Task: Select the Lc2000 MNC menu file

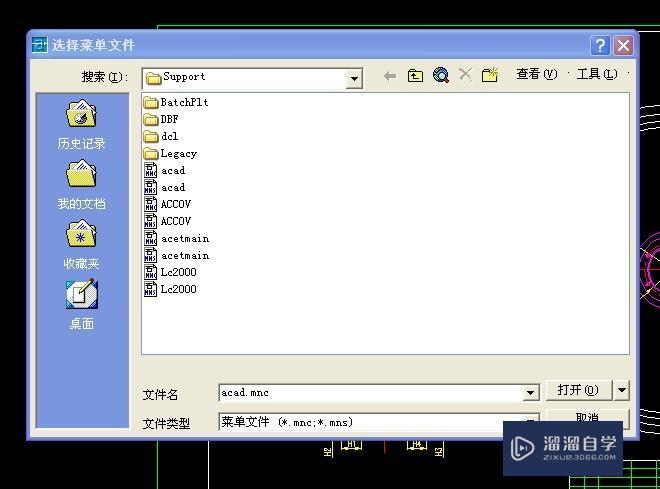Action: pos(170,272)
